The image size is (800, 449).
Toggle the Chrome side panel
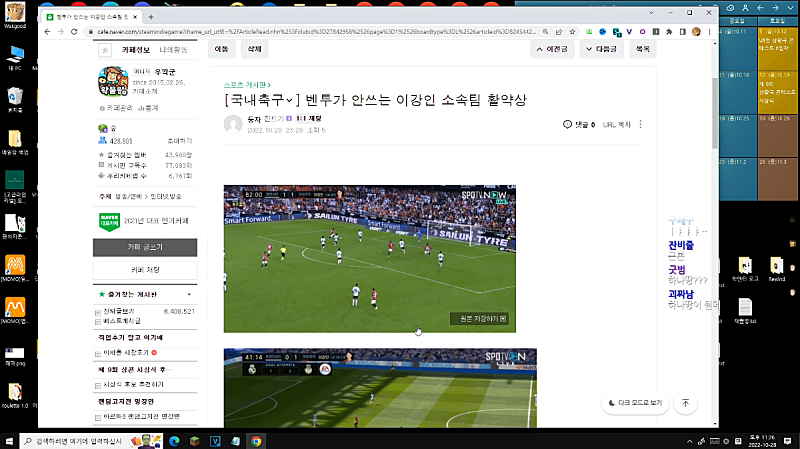[683, 32]
